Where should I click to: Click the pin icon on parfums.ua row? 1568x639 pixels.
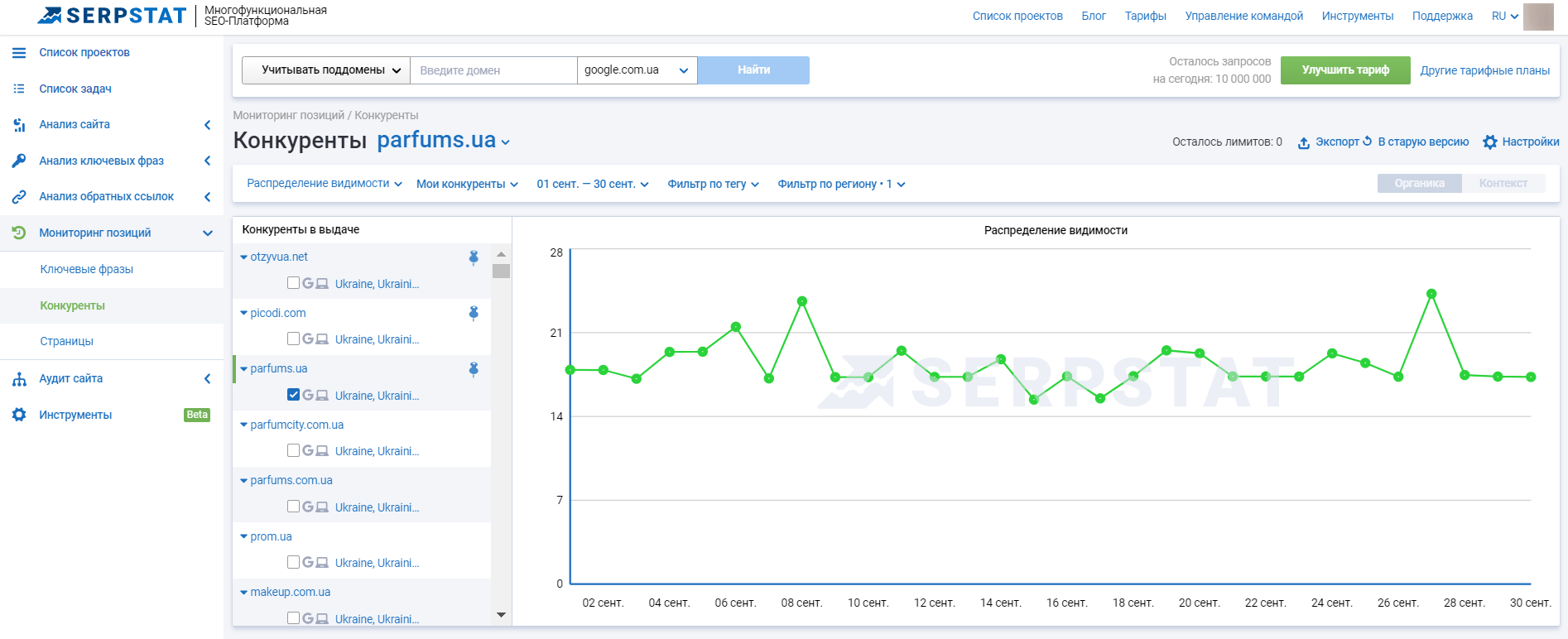click(474, 369)
